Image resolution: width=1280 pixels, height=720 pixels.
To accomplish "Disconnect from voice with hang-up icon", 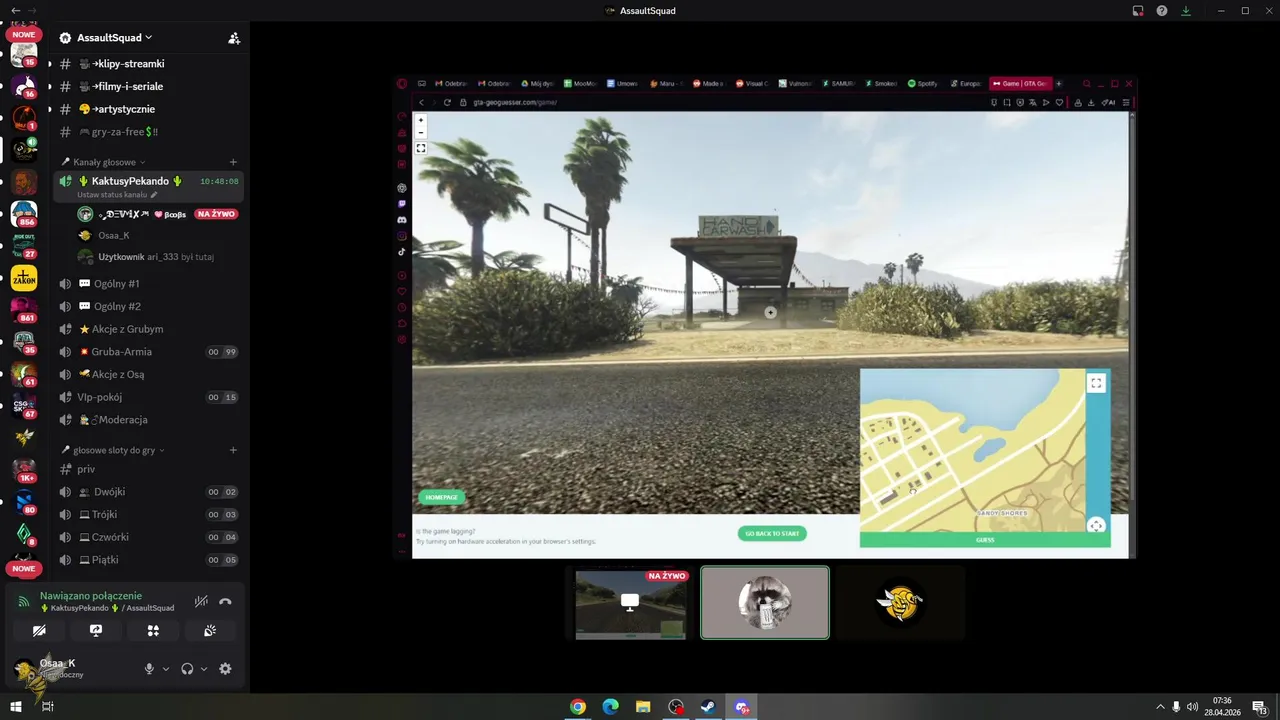I will [x=225, y=601].
